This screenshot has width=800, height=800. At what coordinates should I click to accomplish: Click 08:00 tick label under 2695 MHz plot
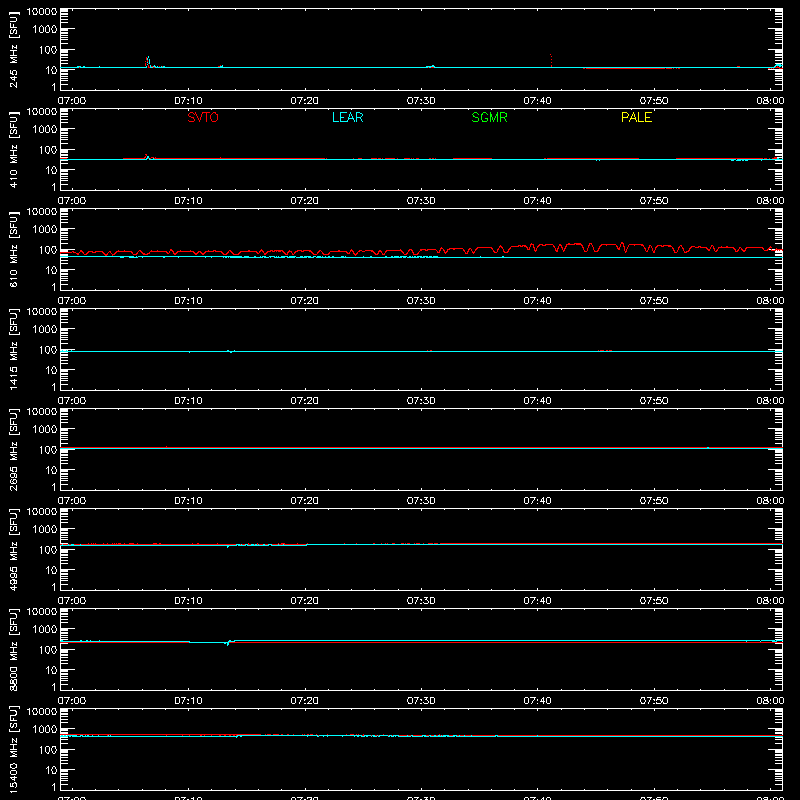pos(770,501)
